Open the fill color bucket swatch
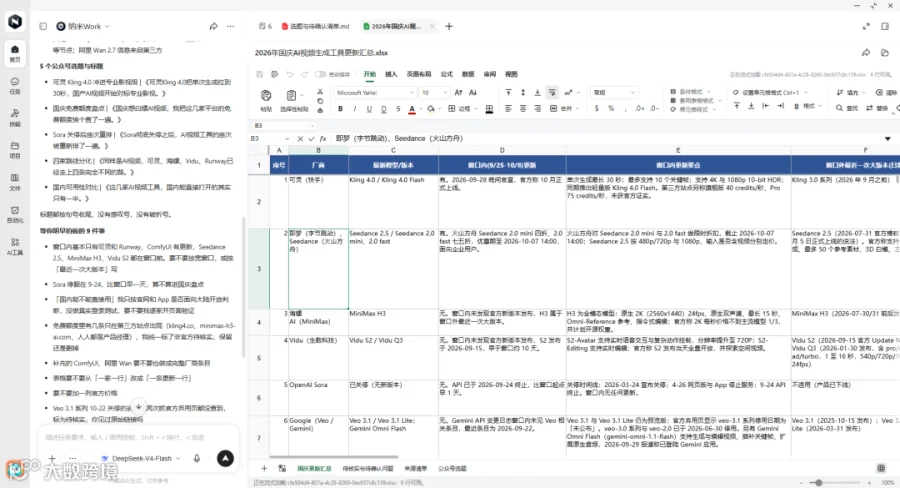The image size is (900, 488). click(x=430, y=109)
